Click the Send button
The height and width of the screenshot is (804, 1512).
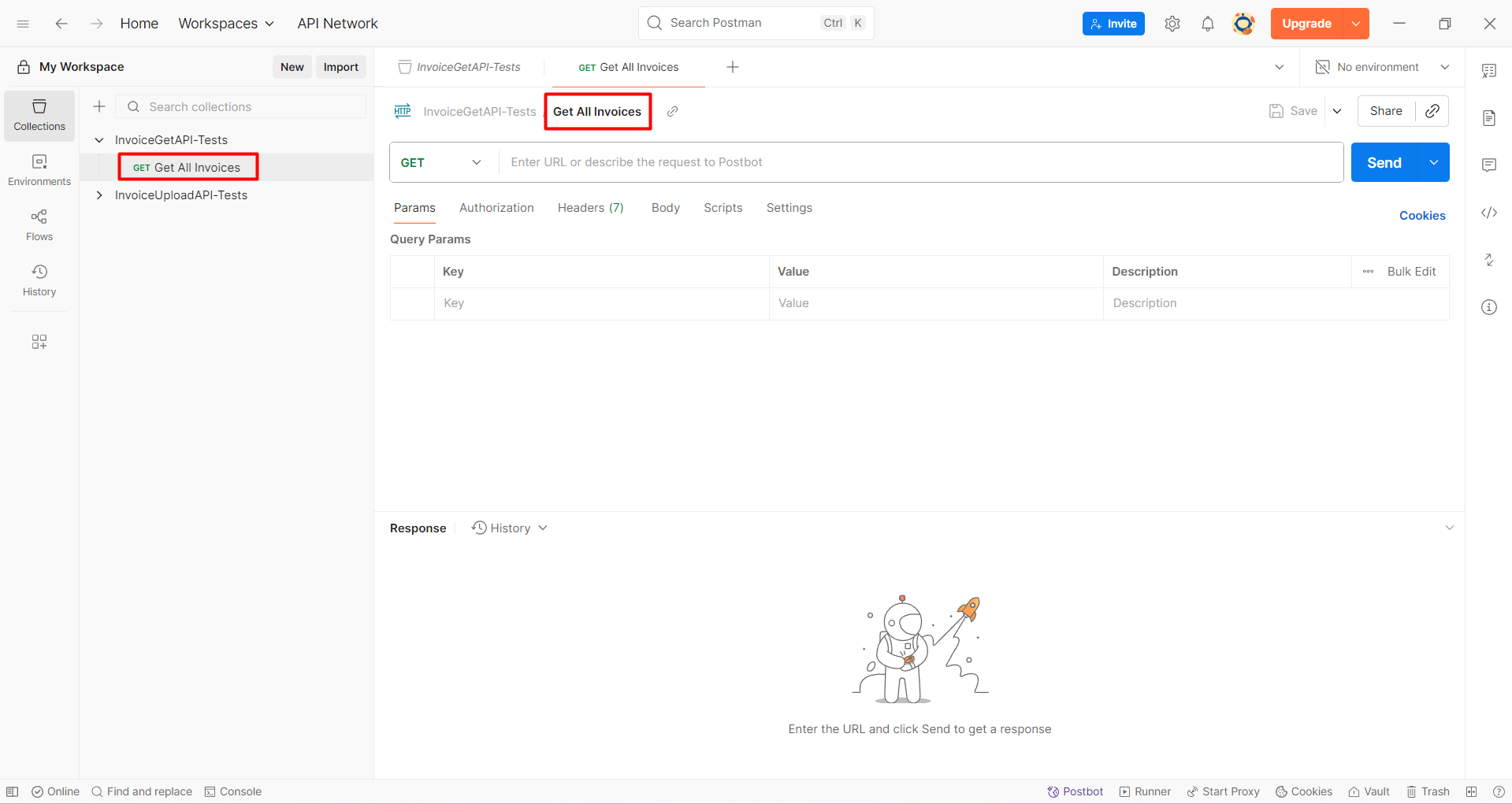click(1383, 162)
